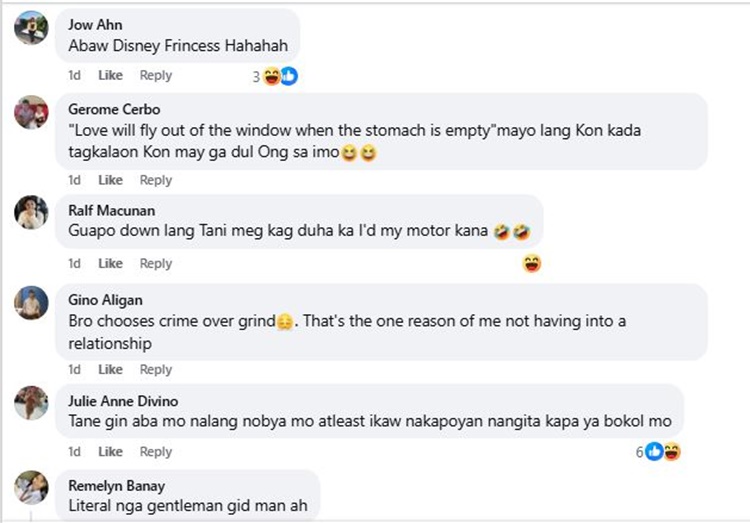Open timestamp on Julie Anne Divino's comment
This screenshot has height=523, width=750.
pos(74,451)
